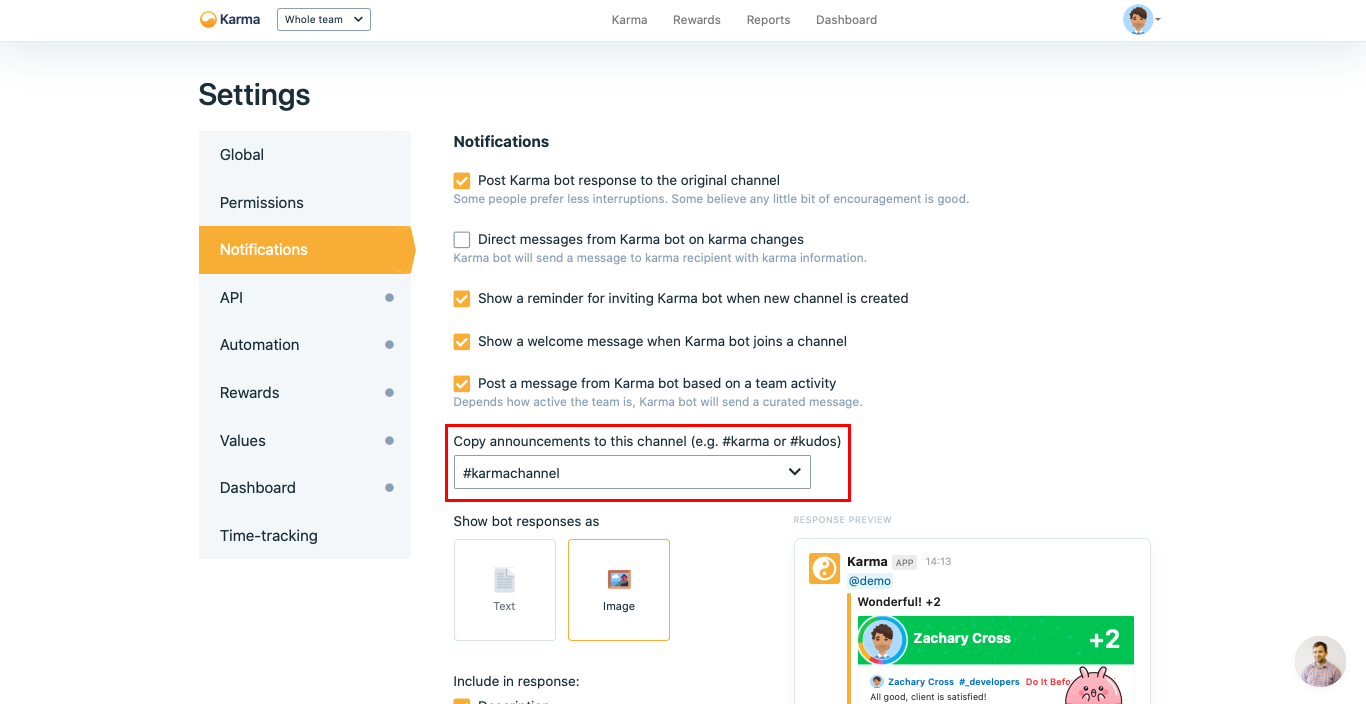The image size is (1366, 704).
Task: Open the user avatar menu
Action: tap(1138, 19)
